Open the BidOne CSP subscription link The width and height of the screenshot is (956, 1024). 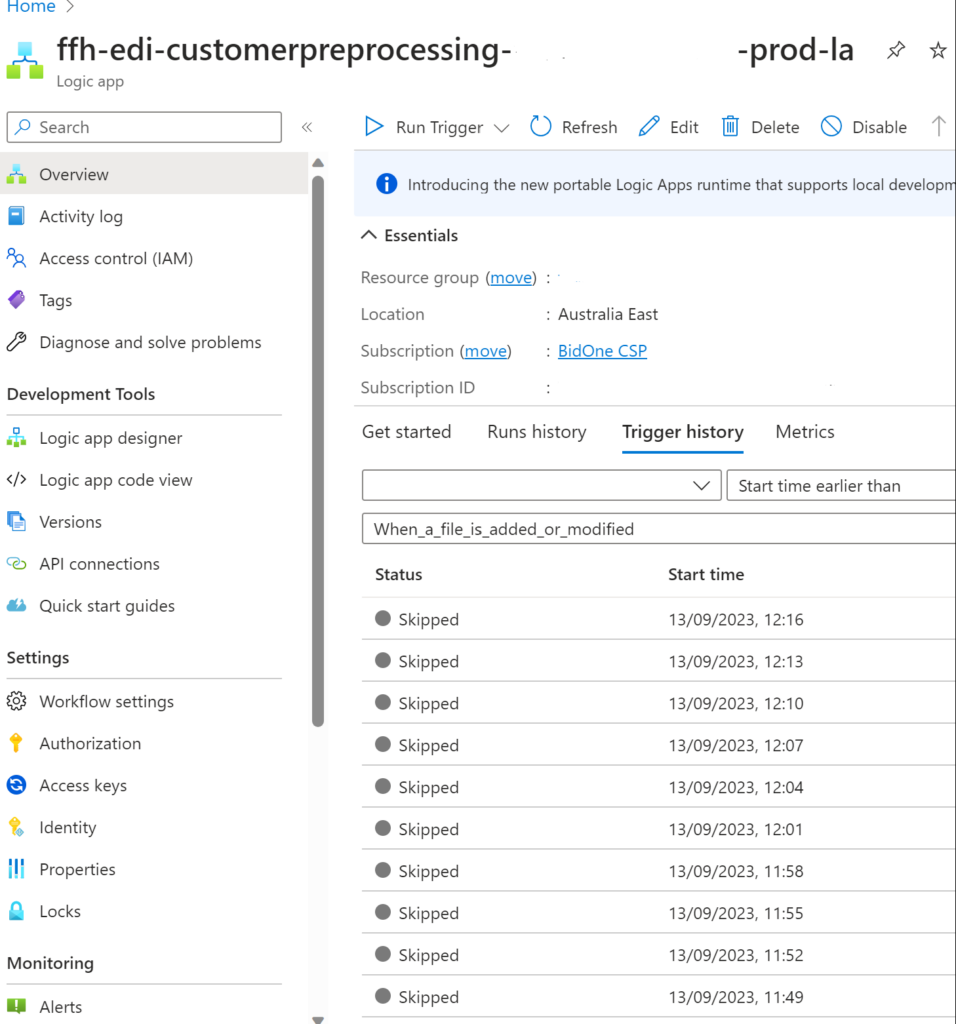coord(602,351)
